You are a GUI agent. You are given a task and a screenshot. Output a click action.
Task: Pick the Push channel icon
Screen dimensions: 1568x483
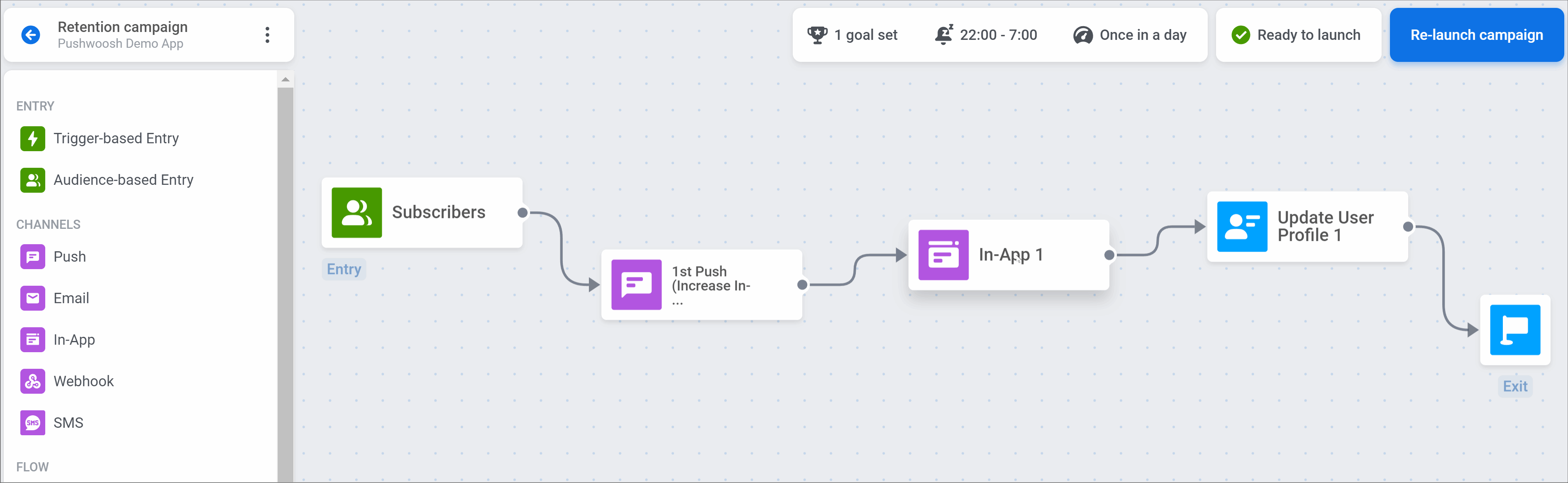click(33, 257)
